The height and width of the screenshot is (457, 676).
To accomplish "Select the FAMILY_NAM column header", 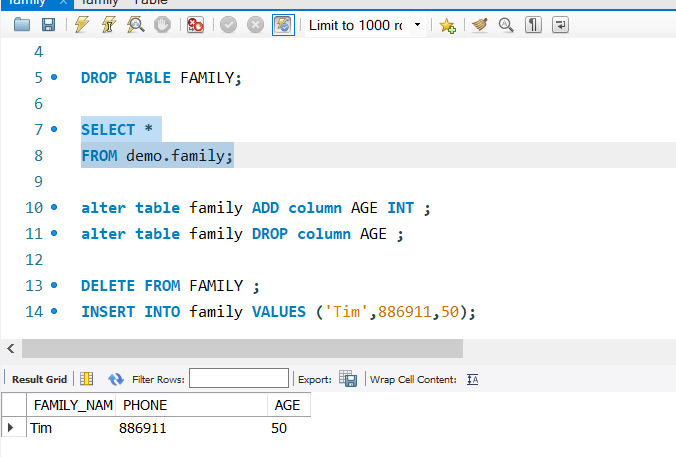I will point(72,405).
